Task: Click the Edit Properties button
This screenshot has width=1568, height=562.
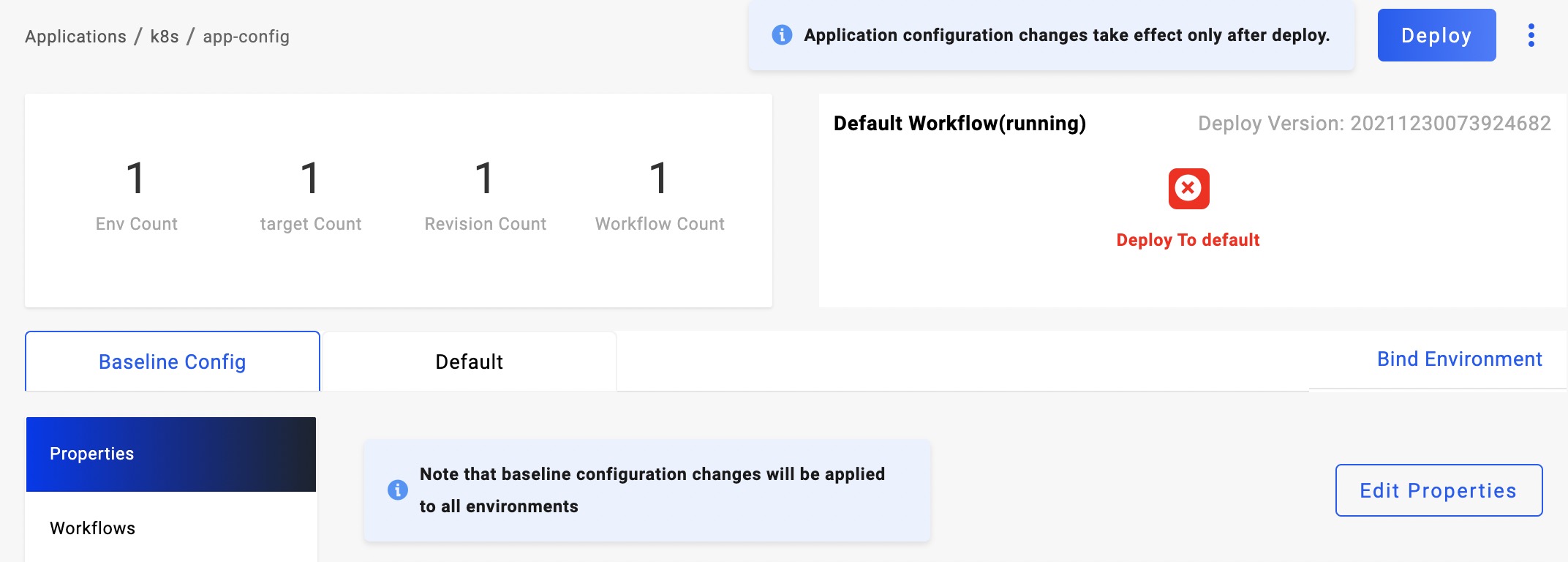Action: pyautogui.click(x=1439, y=490)
